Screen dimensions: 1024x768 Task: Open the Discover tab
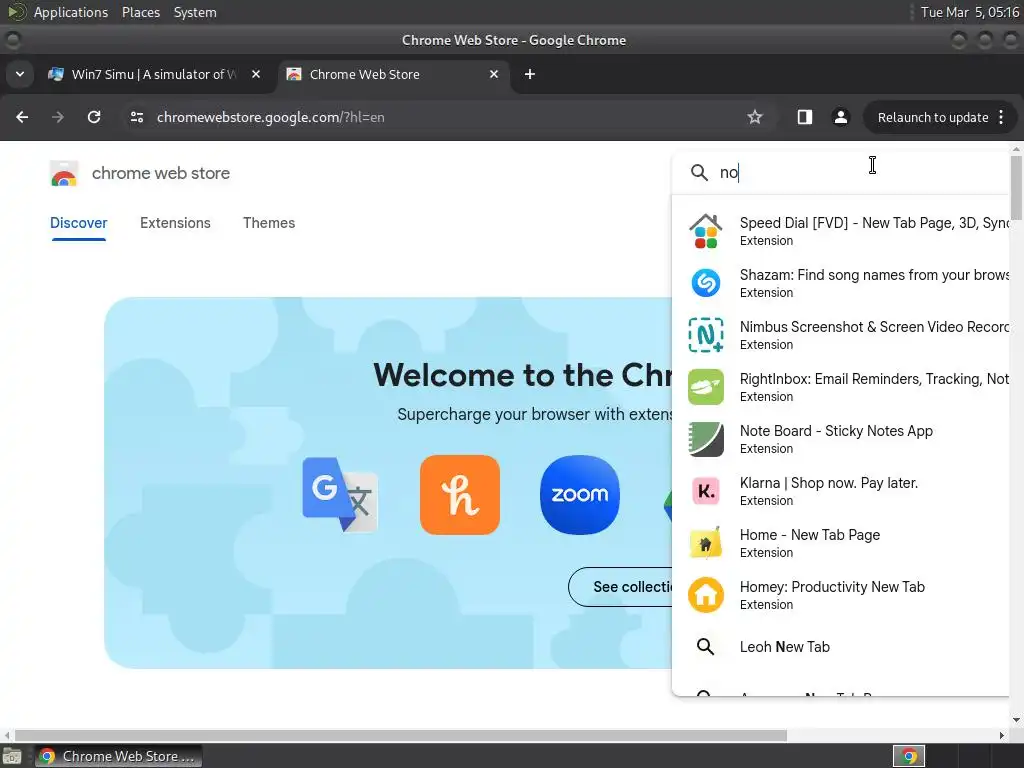tap(78, 223)
